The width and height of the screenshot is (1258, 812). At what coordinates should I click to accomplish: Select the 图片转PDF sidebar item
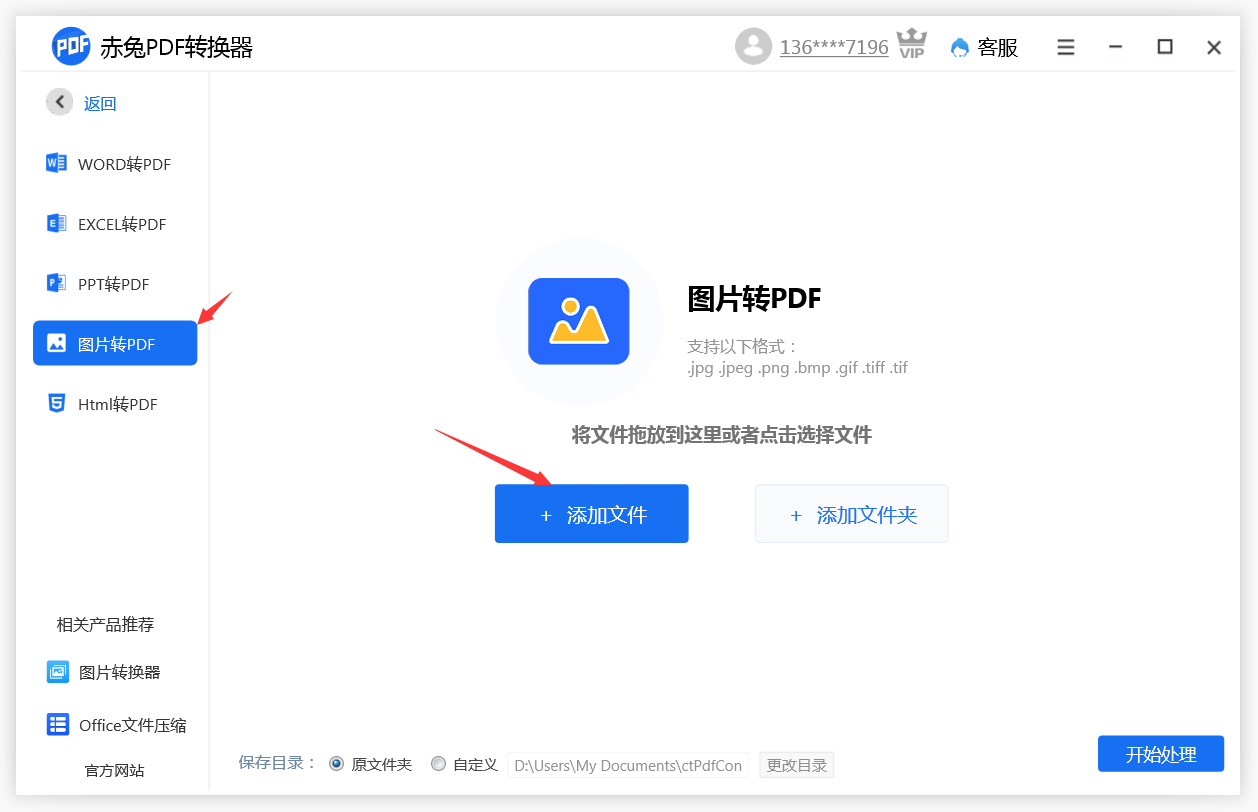pyautogui.click(x=115, y=343)
